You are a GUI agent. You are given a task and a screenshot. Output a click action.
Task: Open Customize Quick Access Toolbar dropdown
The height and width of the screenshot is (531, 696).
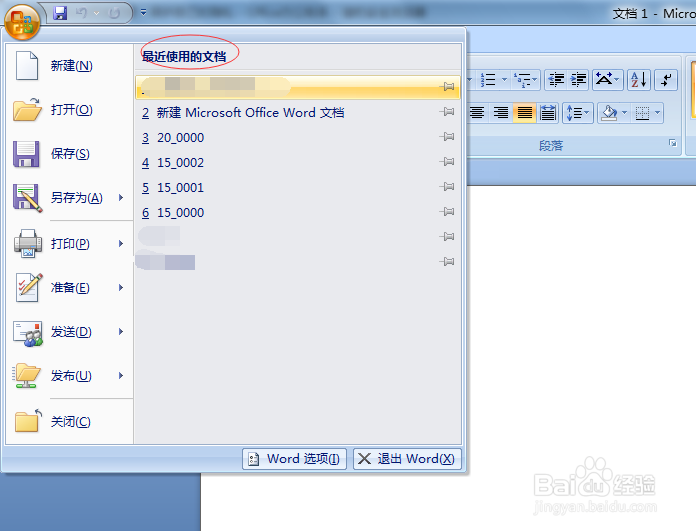(143, 12)
